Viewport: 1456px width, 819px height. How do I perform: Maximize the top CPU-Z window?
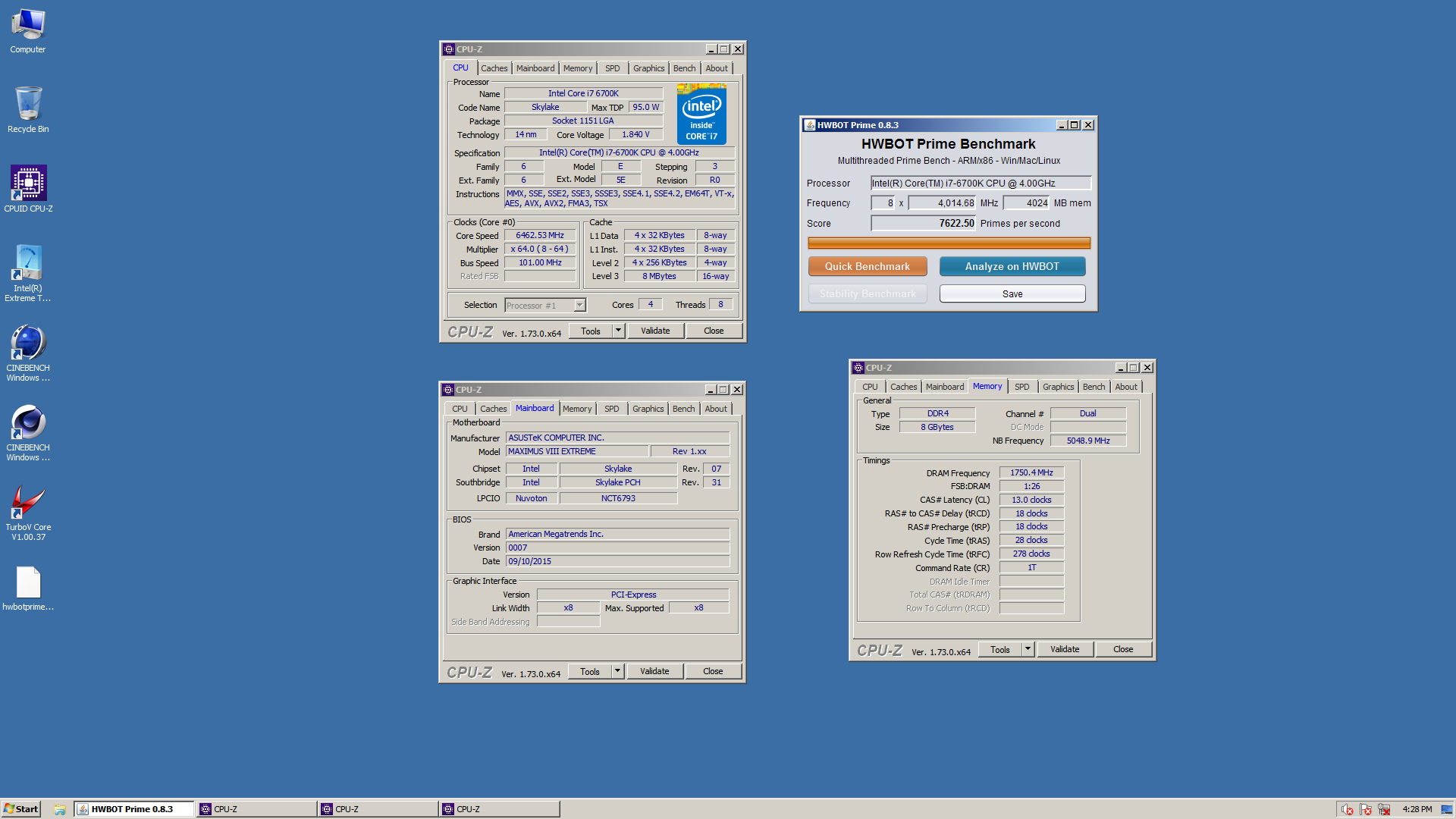point(724,49)
